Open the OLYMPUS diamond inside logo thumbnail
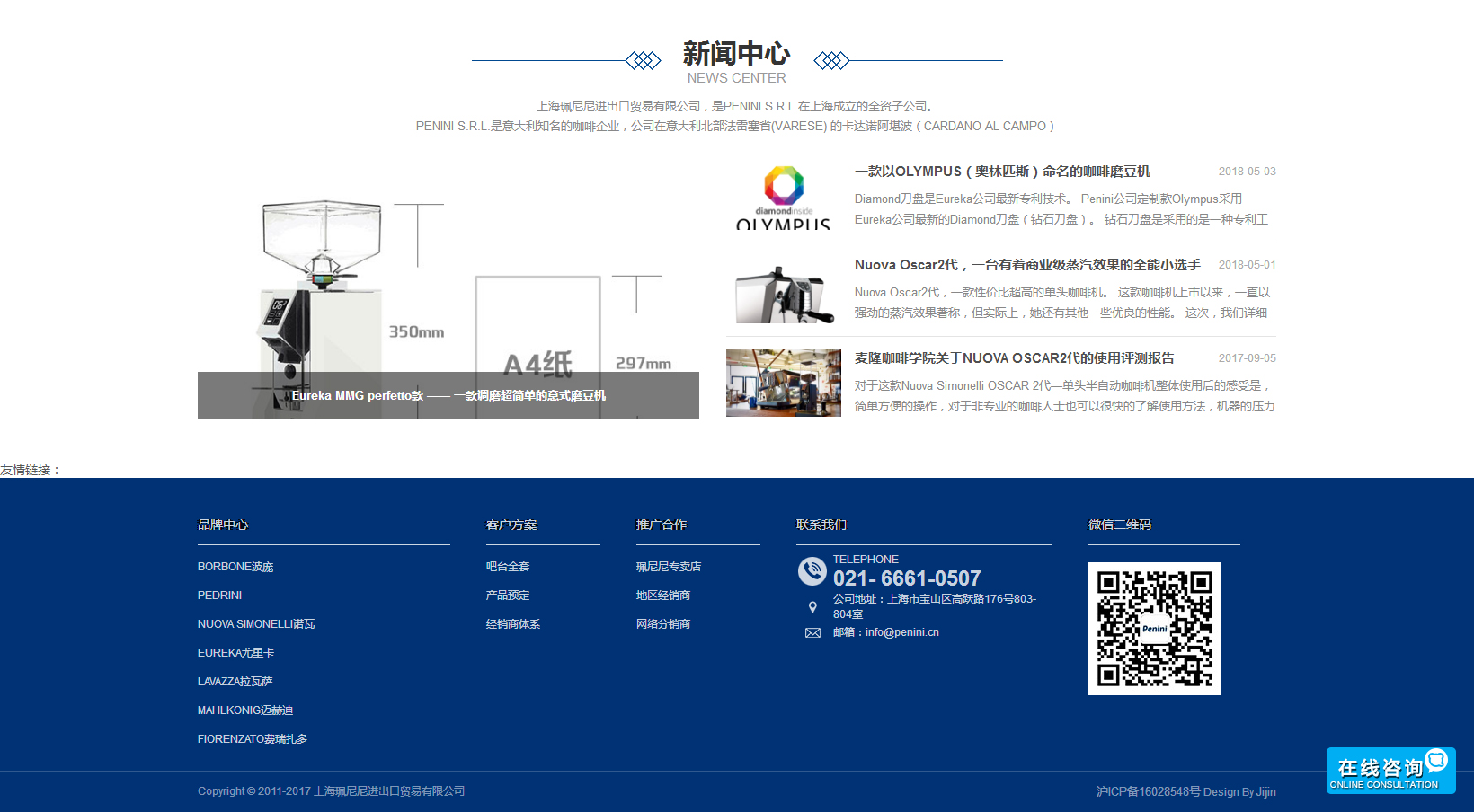This screenshot has height=812, width=1474. (784, 196)
